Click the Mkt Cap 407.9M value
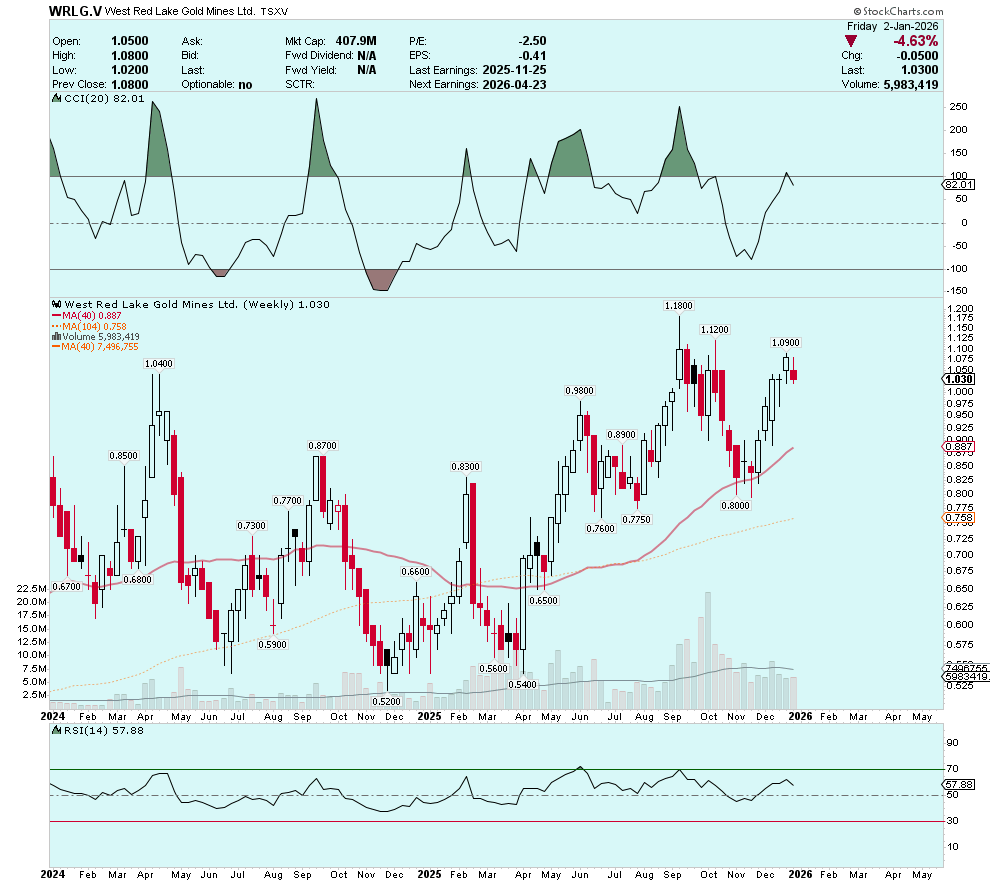 (x=355, y=41)
